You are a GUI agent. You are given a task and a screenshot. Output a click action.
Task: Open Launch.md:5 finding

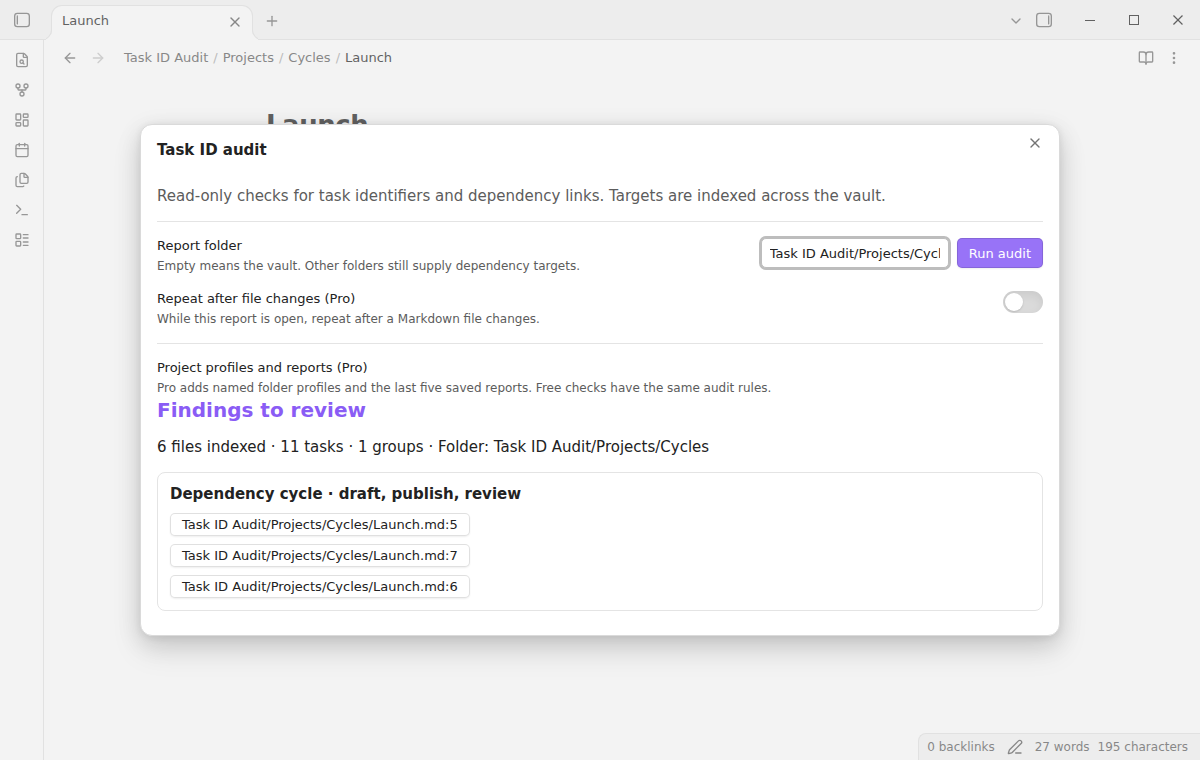click(320, 525)
